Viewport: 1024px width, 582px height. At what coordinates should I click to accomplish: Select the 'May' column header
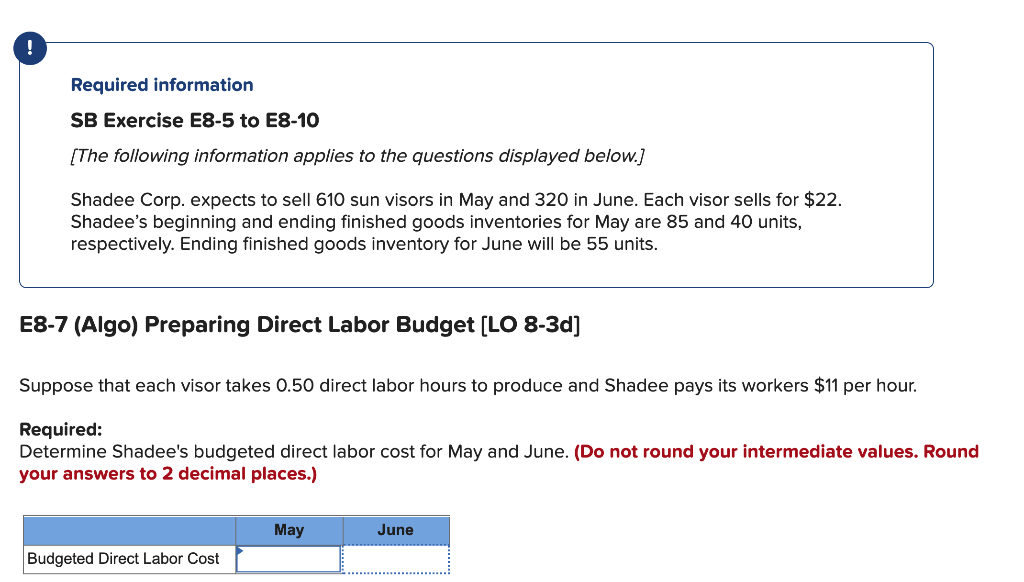coord(288,530)
